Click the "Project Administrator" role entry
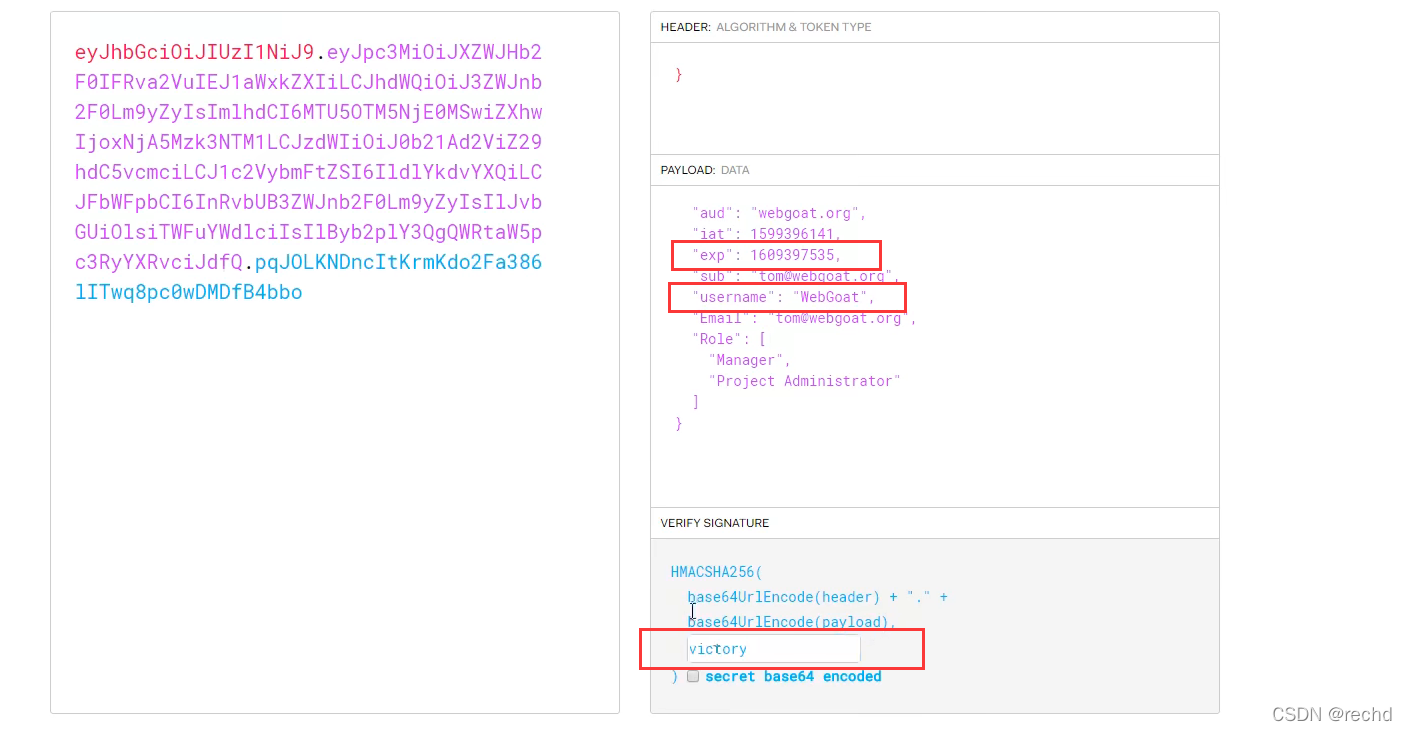Viewport: 1407px width, 731px height. pos(804,381)
